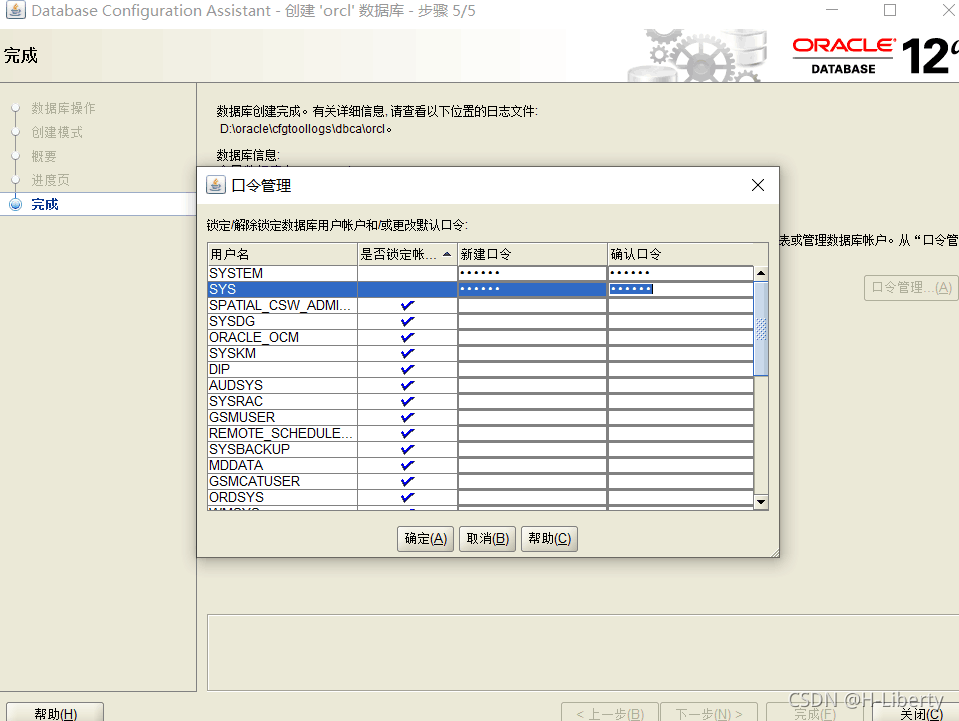Toggle lock checkmark for GSMUSER
The image size is (959, 721).
coord(407,417)
